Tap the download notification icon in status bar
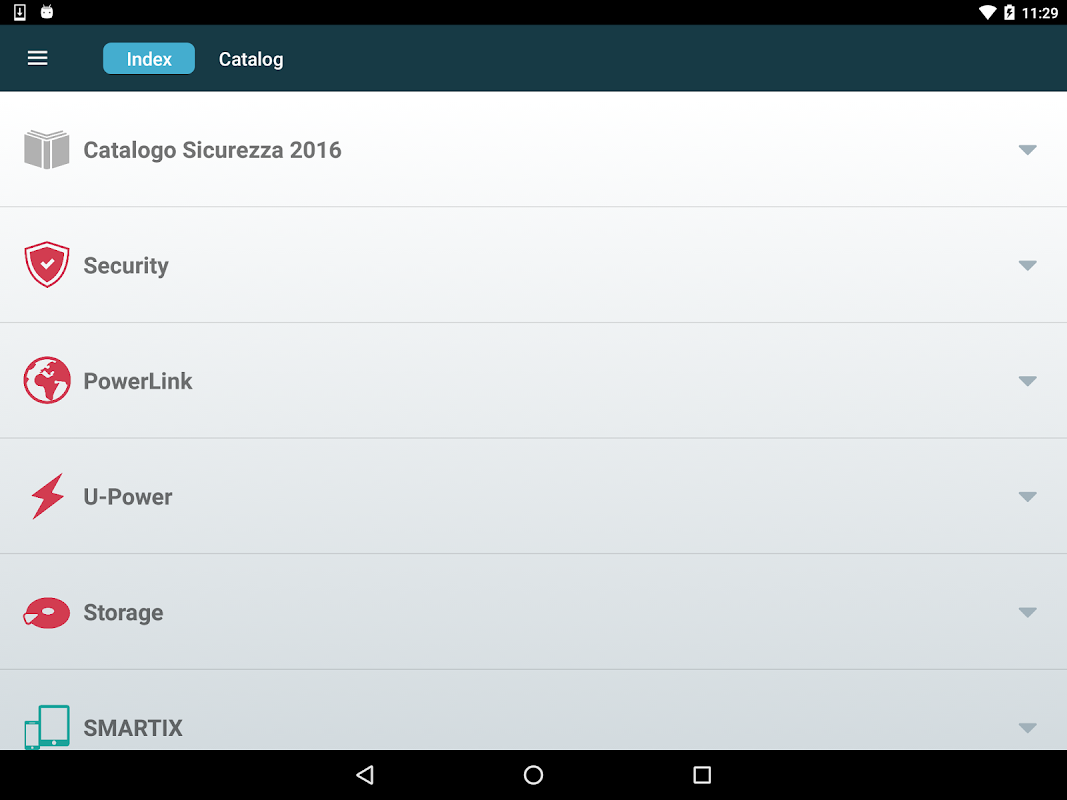This screenshot has width=1067, height=800. pyautogui.click(x=20, y=12)
